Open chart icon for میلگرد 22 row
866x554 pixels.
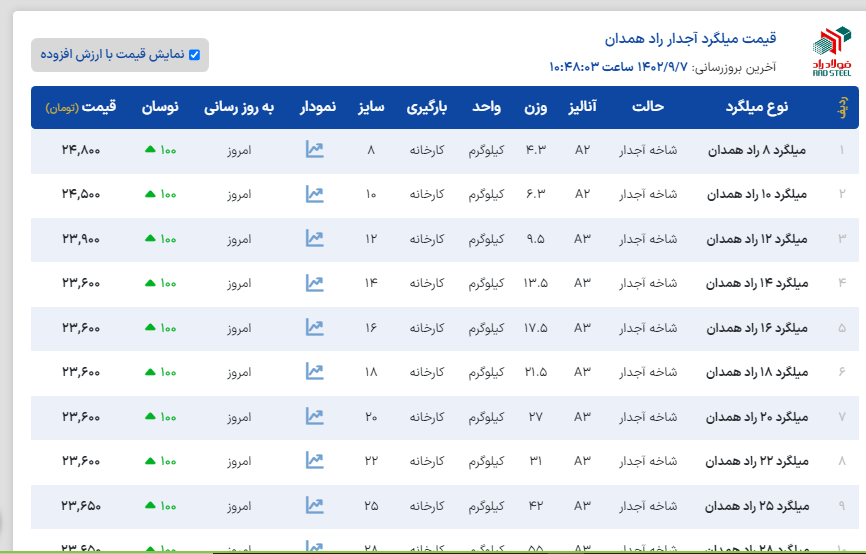click(315, 461)
